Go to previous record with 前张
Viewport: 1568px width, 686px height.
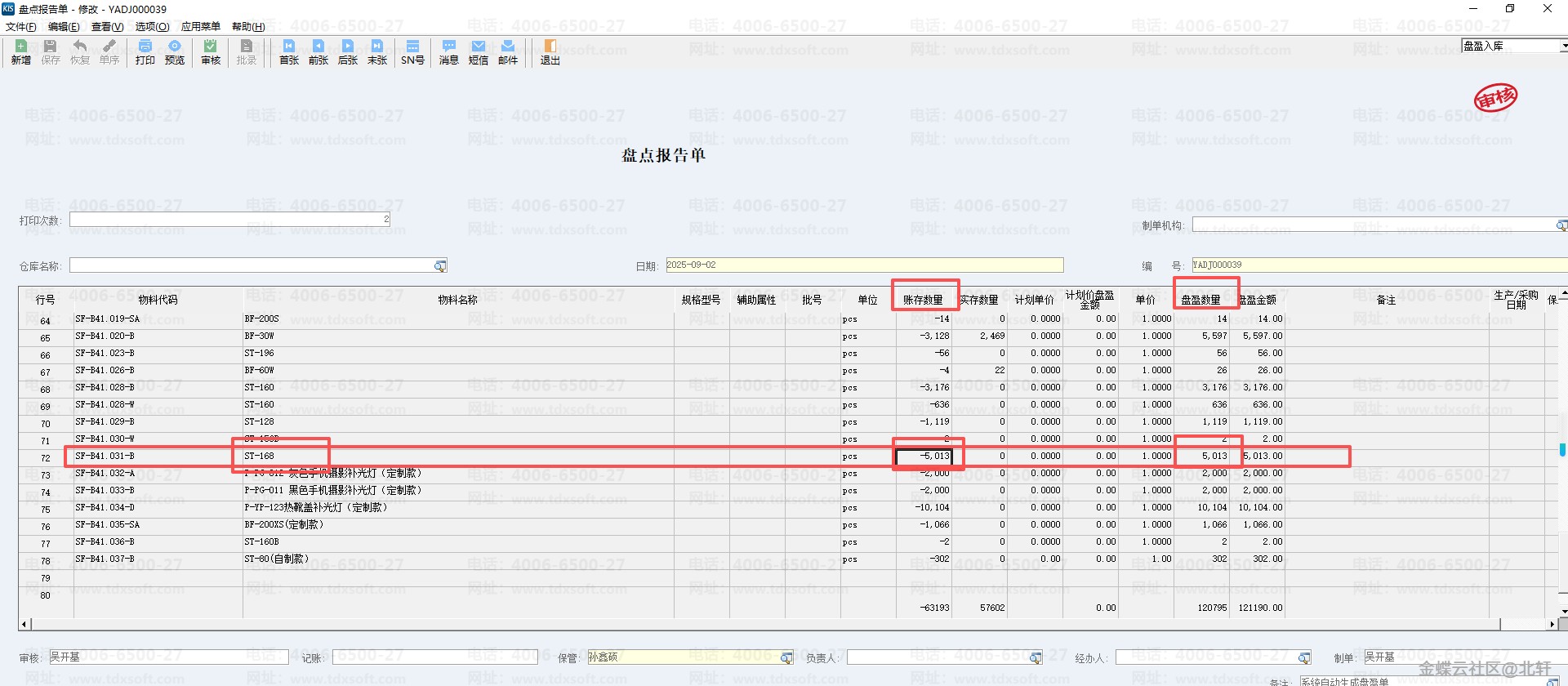point(318,51)
